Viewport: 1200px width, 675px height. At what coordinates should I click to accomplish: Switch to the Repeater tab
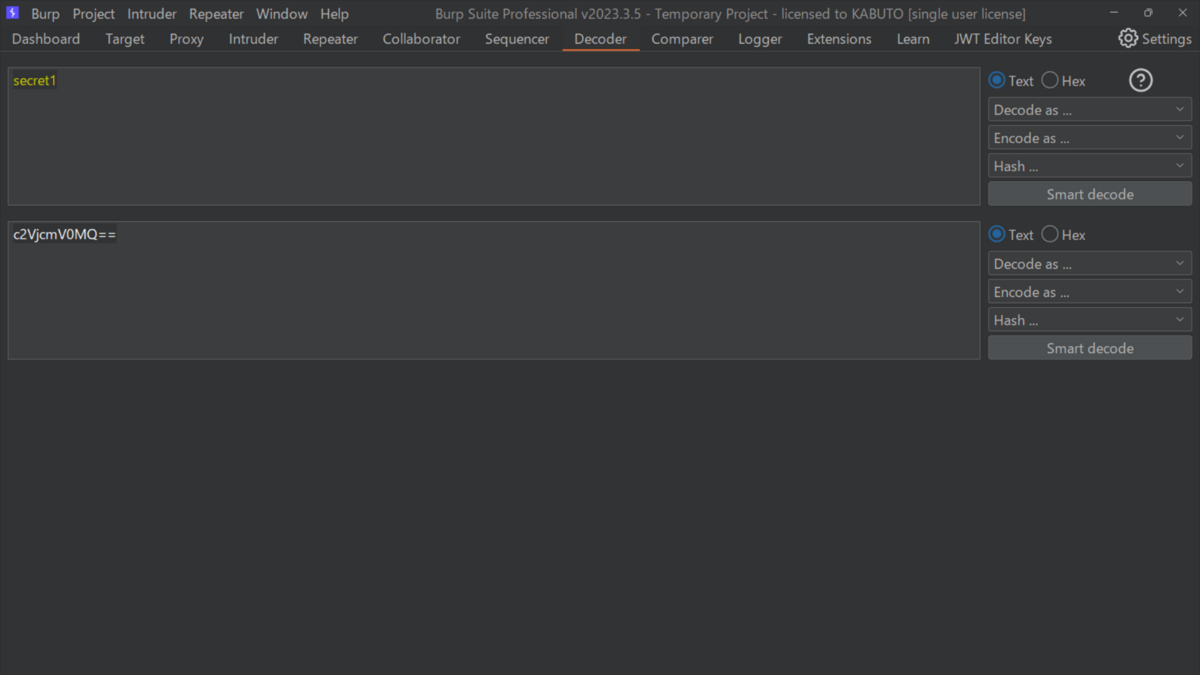[x=330, y=39]
